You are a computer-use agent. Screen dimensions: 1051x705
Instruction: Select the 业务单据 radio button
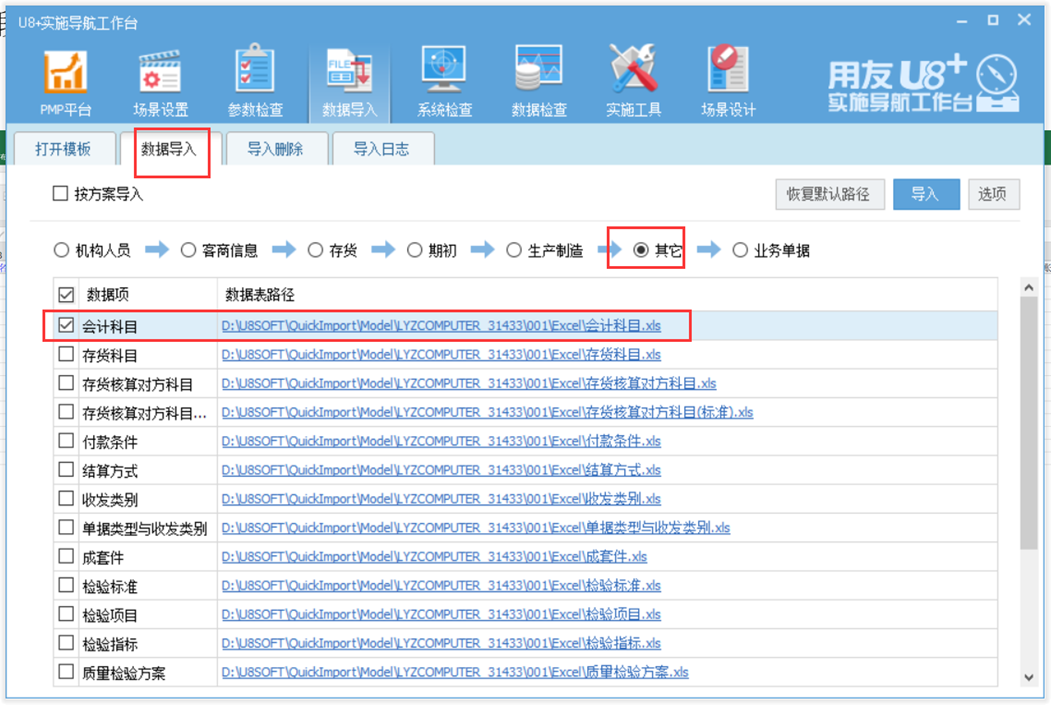[740, 250]
